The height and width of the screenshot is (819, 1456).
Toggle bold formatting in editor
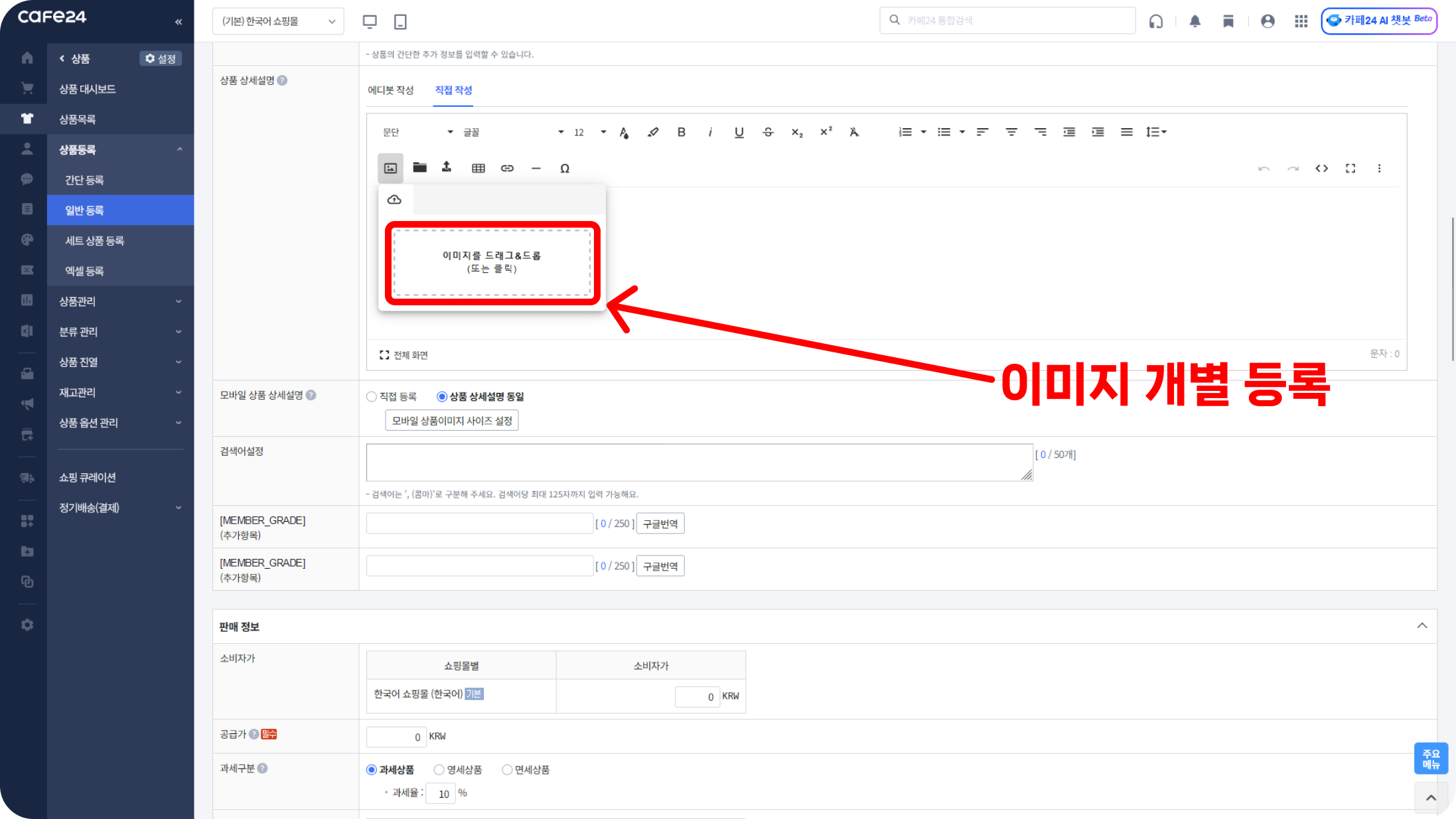[x=681, y=132]
